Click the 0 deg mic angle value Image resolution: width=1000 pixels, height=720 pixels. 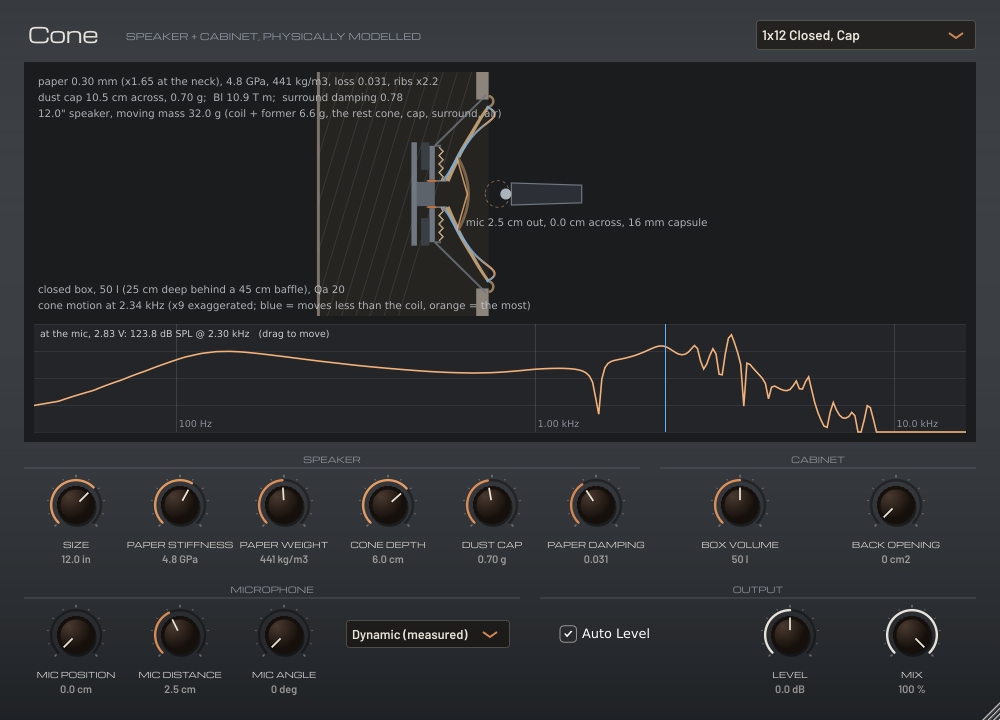coord(284,689)
